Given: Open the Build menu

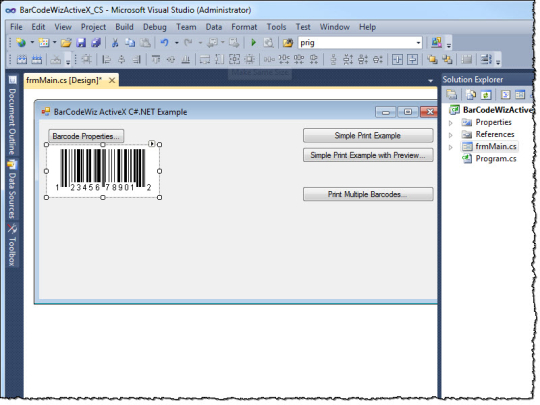Looking at the screenshot, I should click(x=124, y=27).
